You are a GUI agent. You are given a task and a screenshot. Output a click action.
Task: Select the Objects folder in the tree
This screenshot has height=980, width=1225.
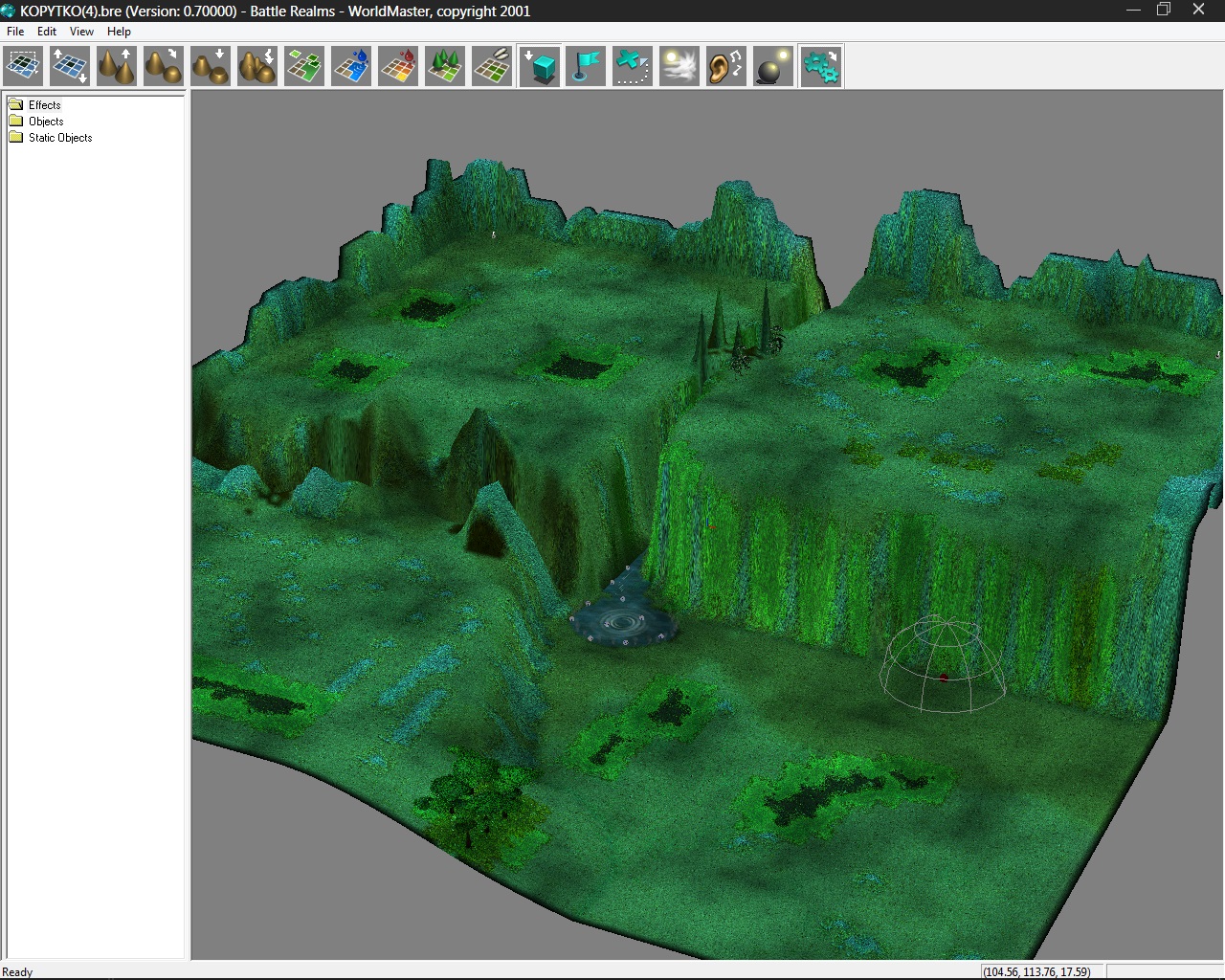coord(46,122)
